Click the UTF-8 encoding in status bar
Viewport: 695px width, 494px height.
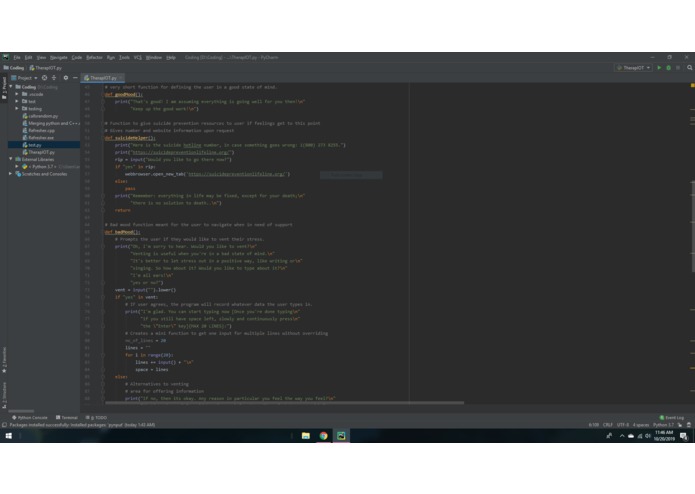click(623, 425)
